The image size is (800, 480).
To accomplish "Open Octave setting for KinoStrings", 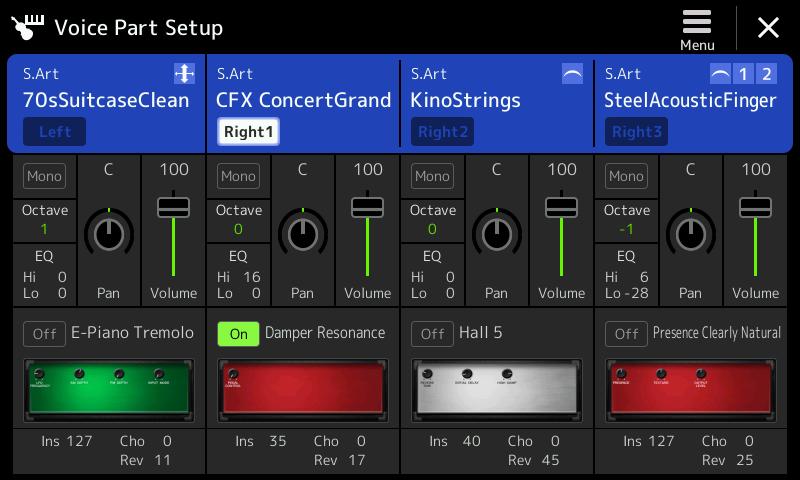I will coord(433,220).
